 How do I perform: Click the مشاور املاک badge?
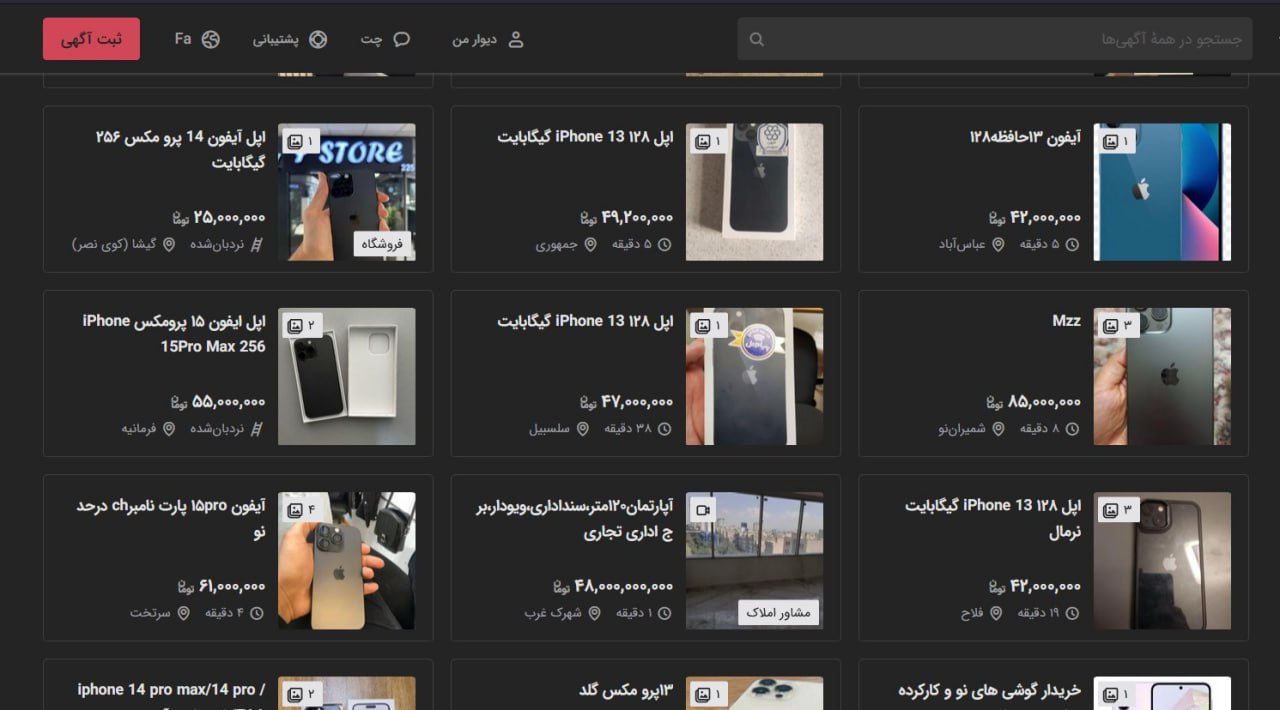[x=778, y=612]
